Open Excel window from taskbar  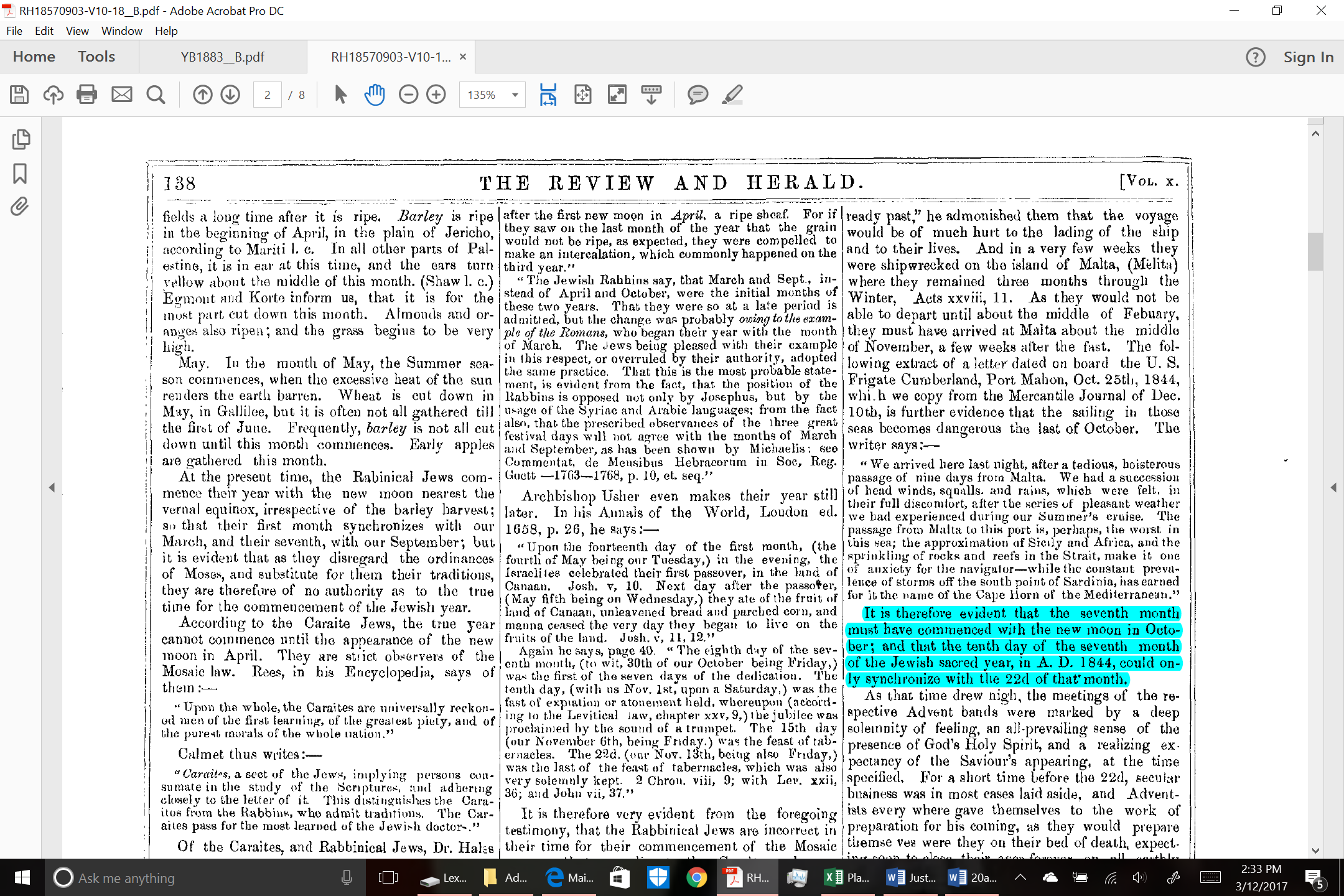point(846,877)
